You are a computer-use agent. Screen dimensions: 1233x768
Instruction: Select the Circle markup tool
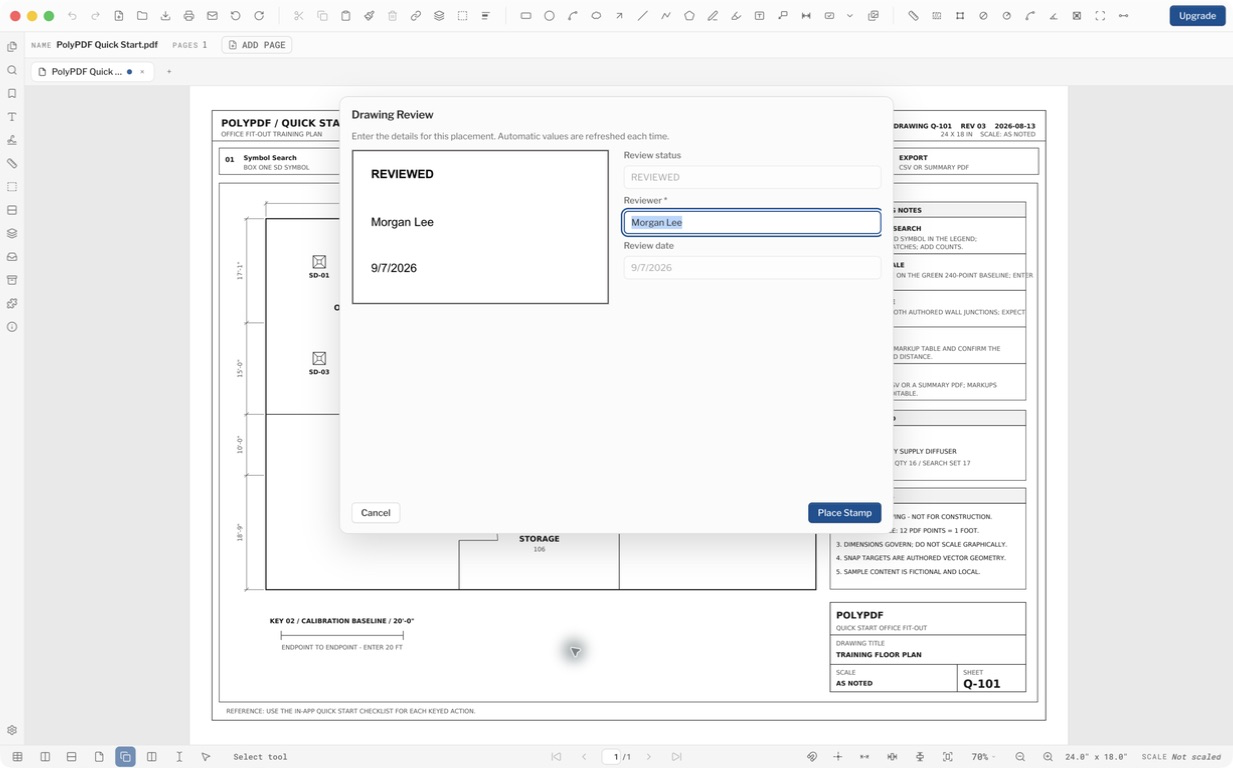(x=549, y=16)
